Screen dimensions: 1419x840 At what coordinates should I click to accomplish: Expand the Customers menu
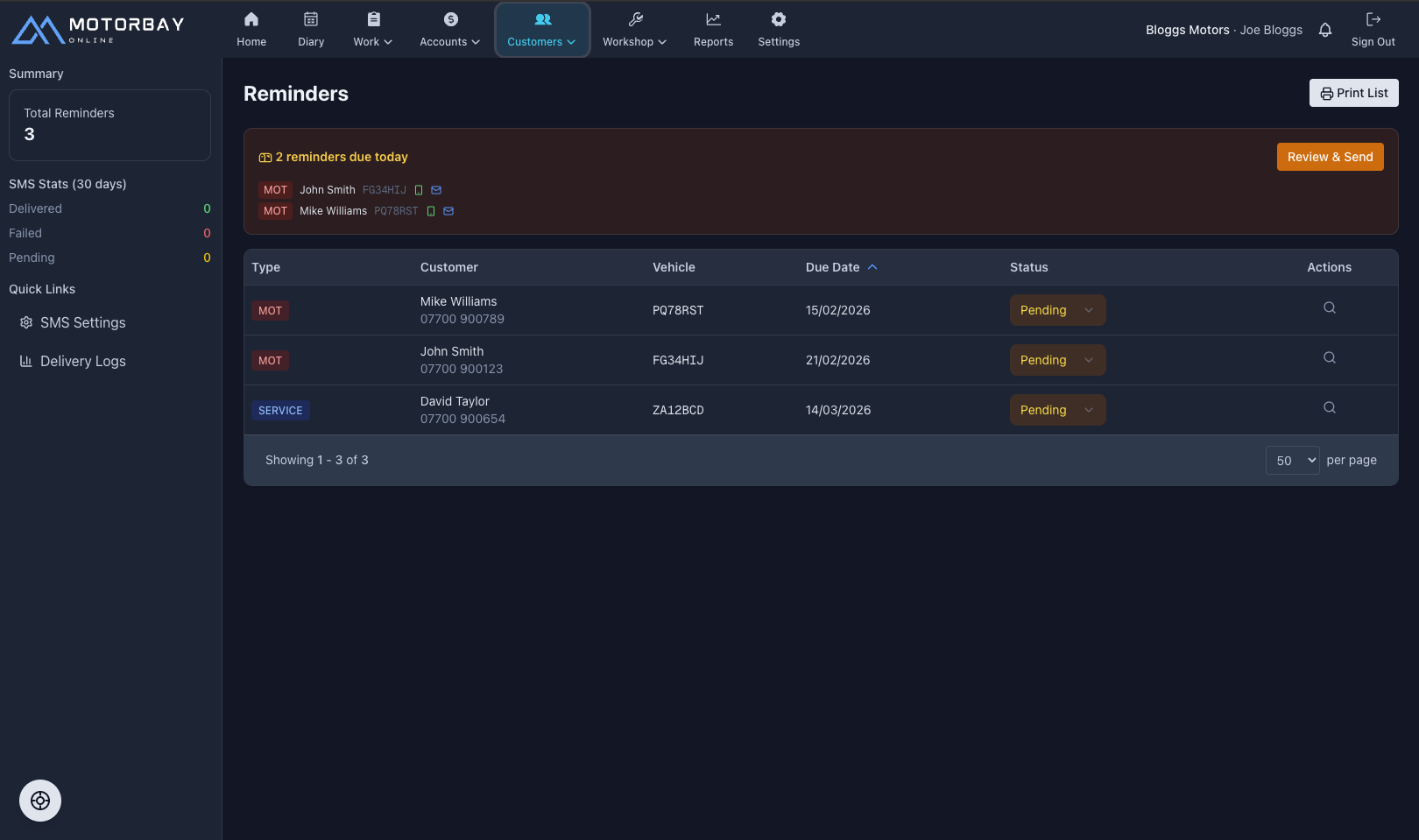[x=542, y=30]
